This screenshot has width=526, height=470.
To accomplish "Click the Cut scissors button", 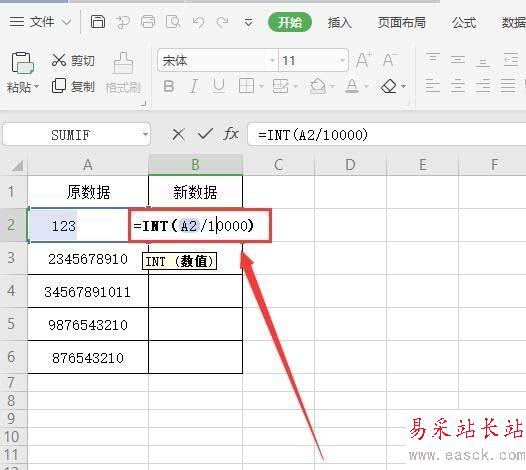I will pos(73,60).
